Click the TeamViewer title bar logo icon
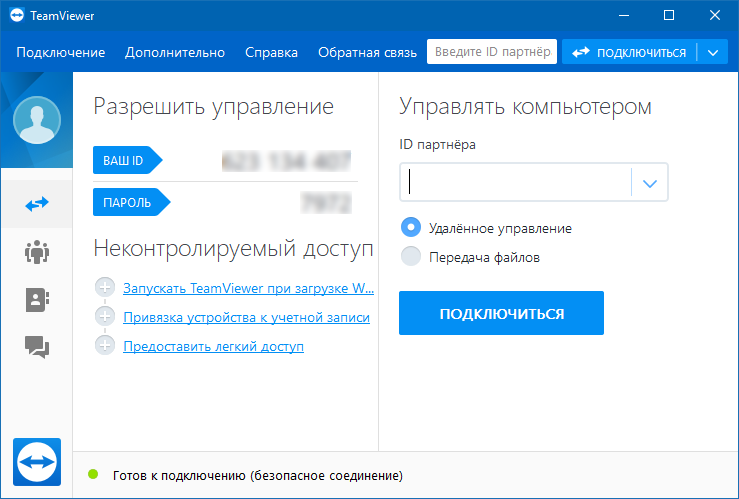Image resolution: width=739 pixels, height=499 pixels. [16, 16]
